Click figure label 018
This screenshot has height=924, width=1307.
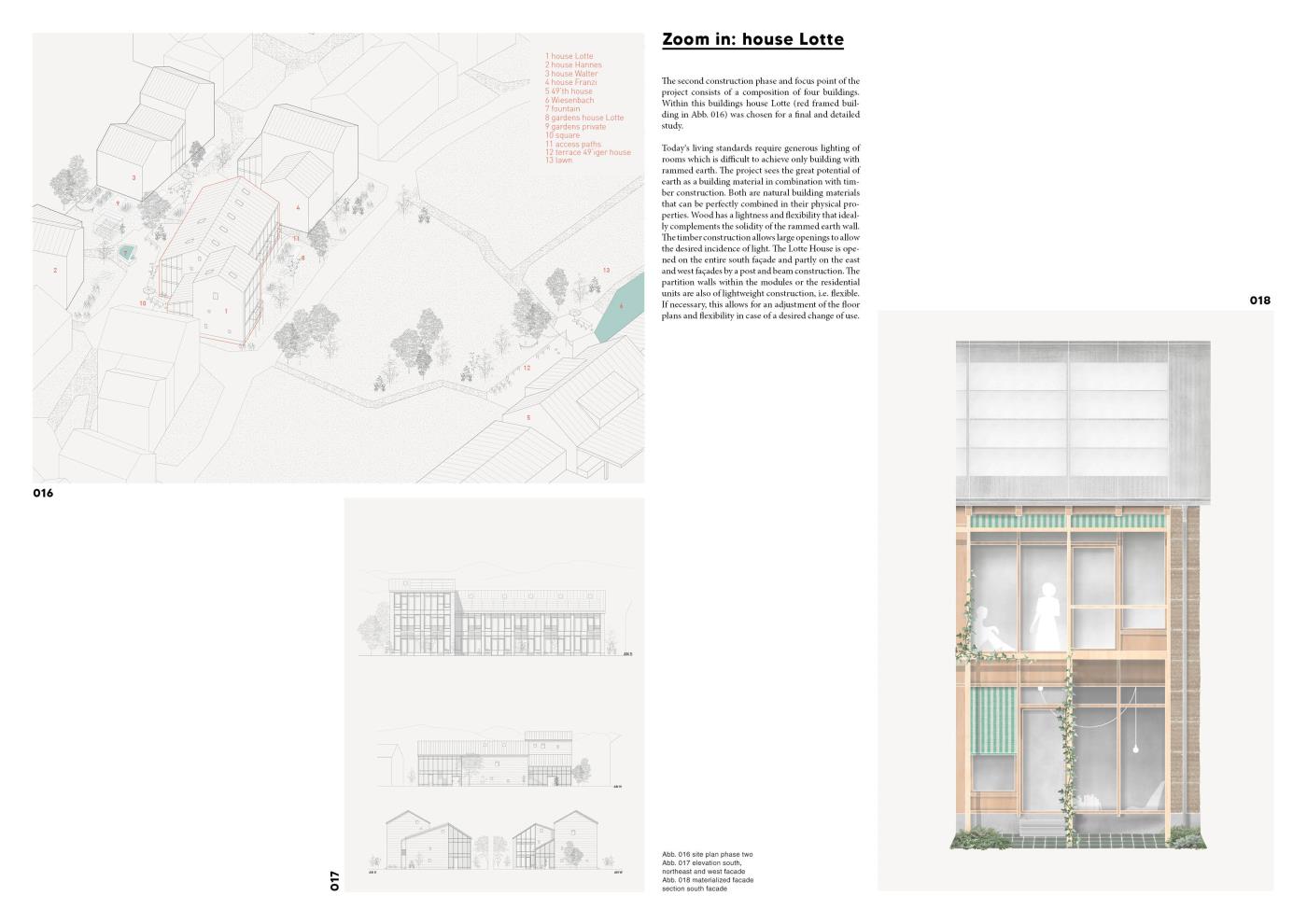pos(1259,301)
